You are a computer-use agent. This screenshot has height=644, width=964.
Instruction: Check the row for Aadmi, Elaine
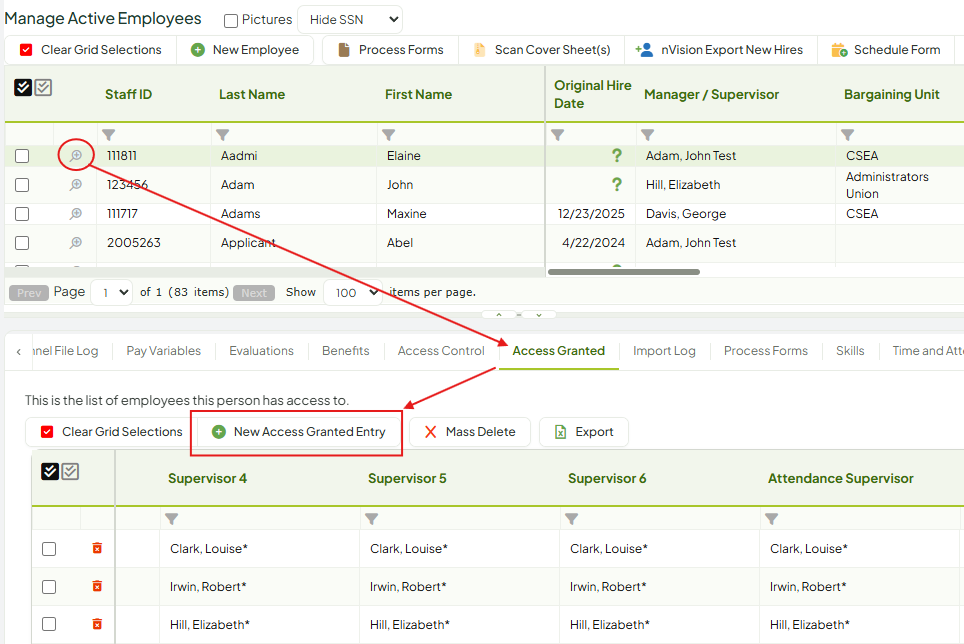tap(22, 156)
